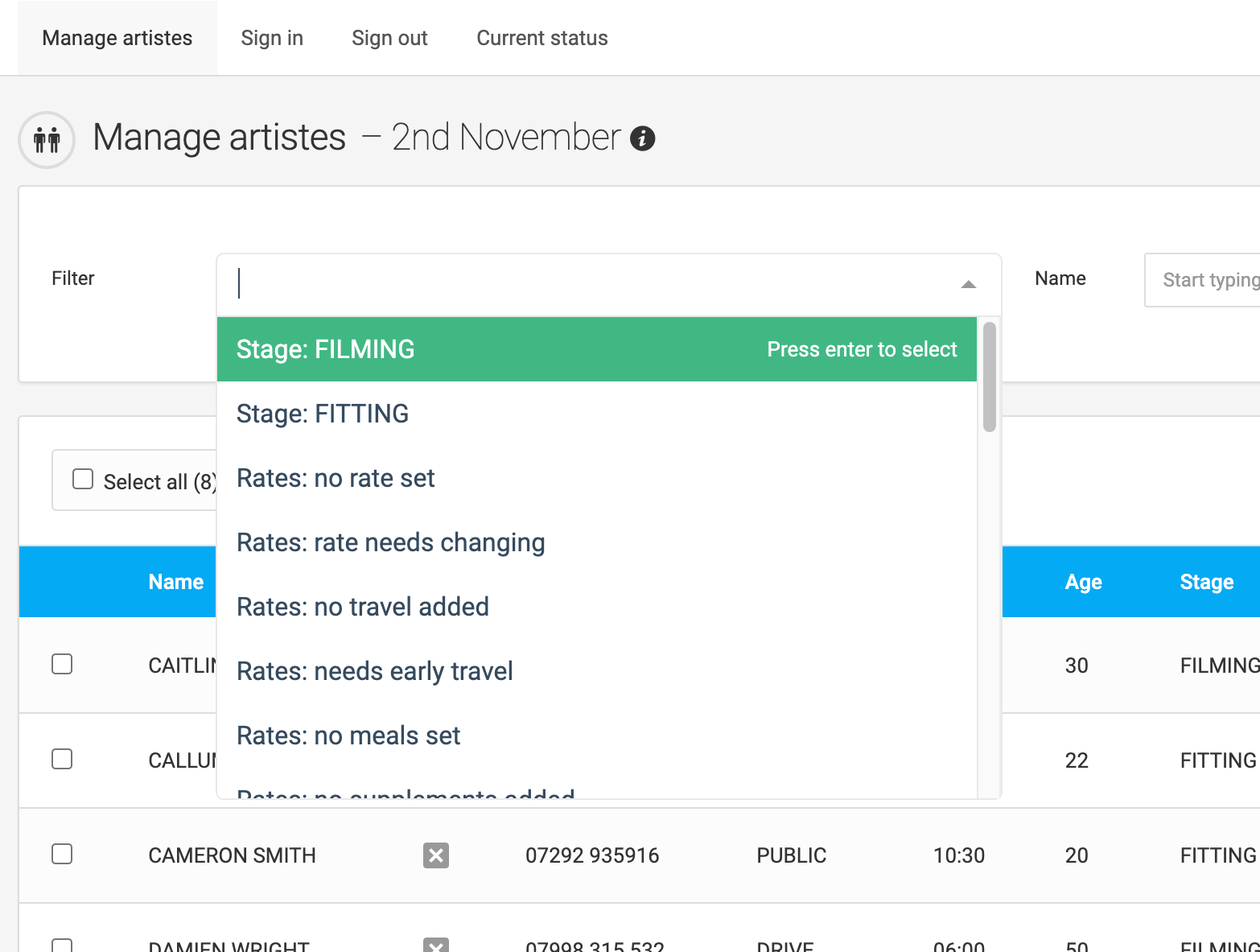Check the checkbox next to CAMERON SMITH
This screenshot has width=1260, height=952.
pos(62,855)
